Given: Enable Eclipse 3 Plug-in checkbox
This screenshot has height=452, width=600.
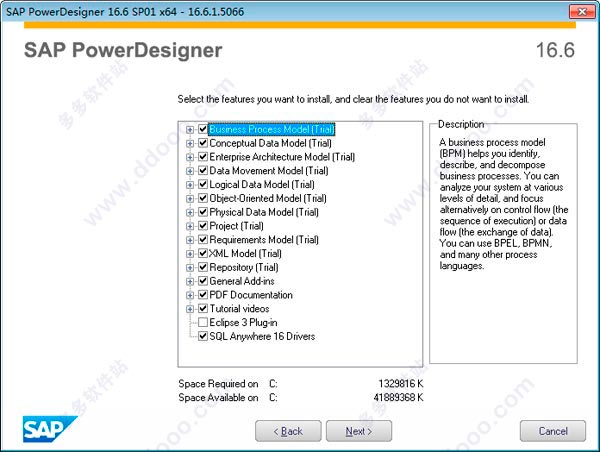Looking at the screenshot, I should point(203,322).
